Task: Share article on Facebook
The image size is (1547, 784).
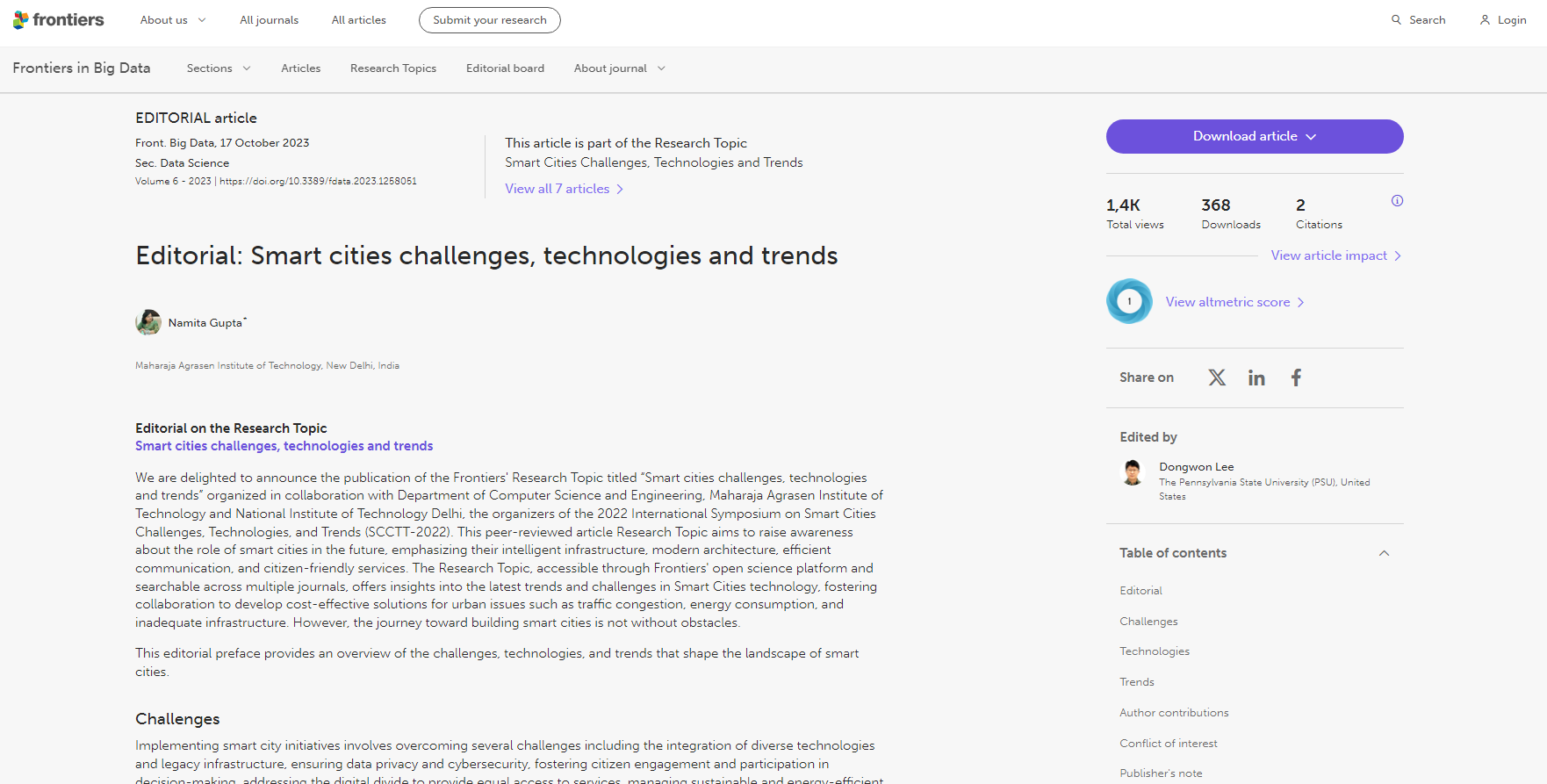Action: [x=1296, y=378]
